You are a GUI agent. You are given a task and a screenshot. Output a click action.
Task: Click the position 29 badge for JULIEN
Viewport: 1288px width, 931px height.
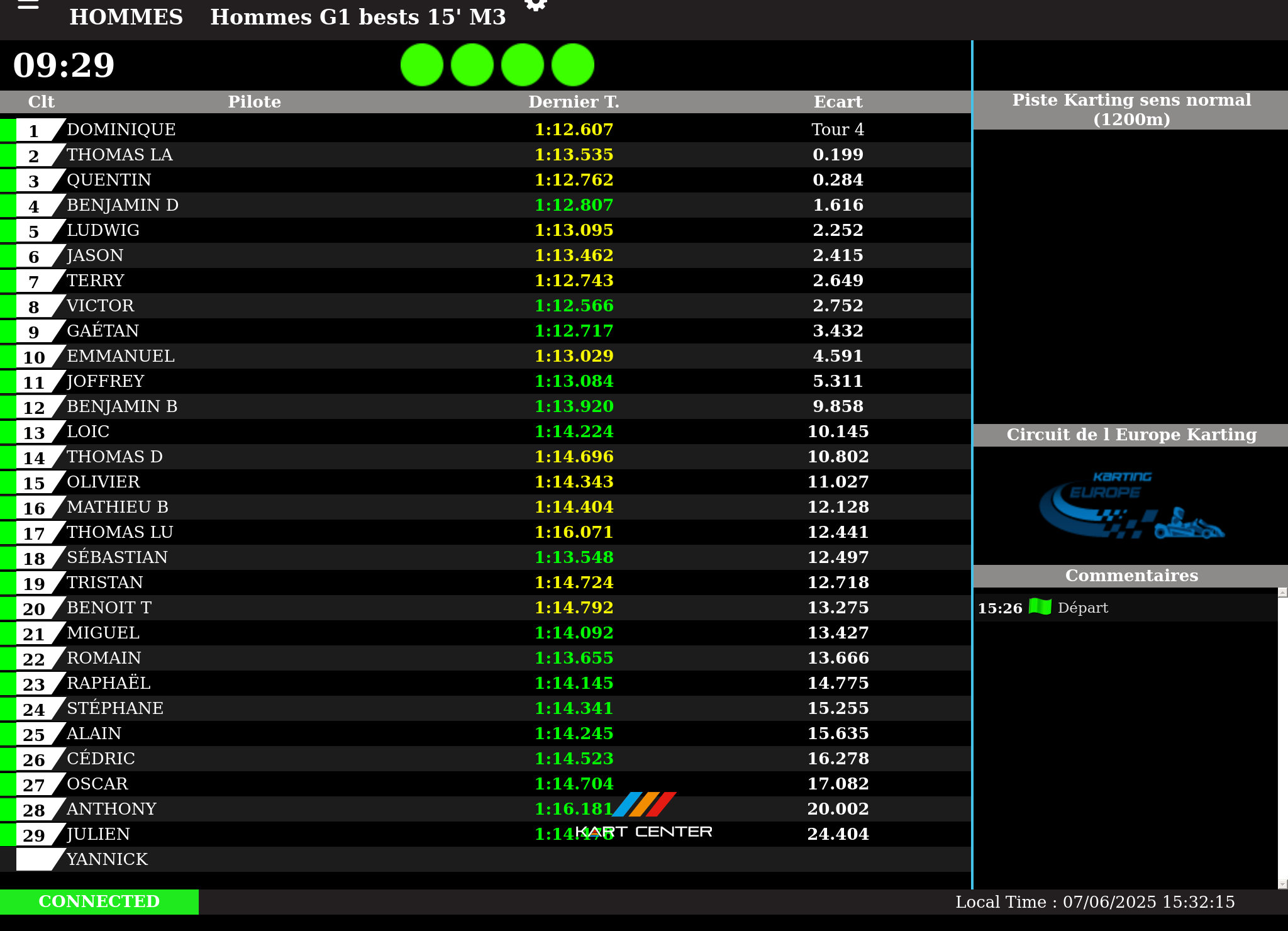[34, 835]
